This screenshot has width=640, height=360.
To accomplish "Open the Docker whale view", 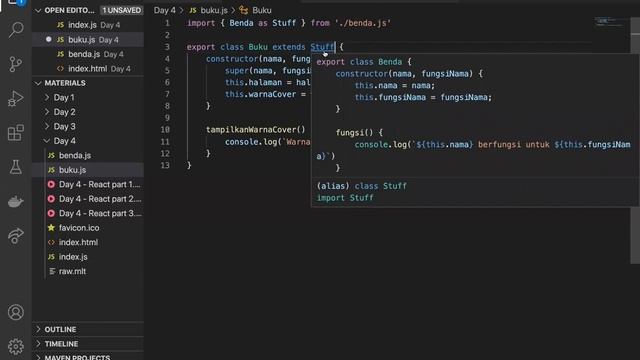I will point(16,201).
